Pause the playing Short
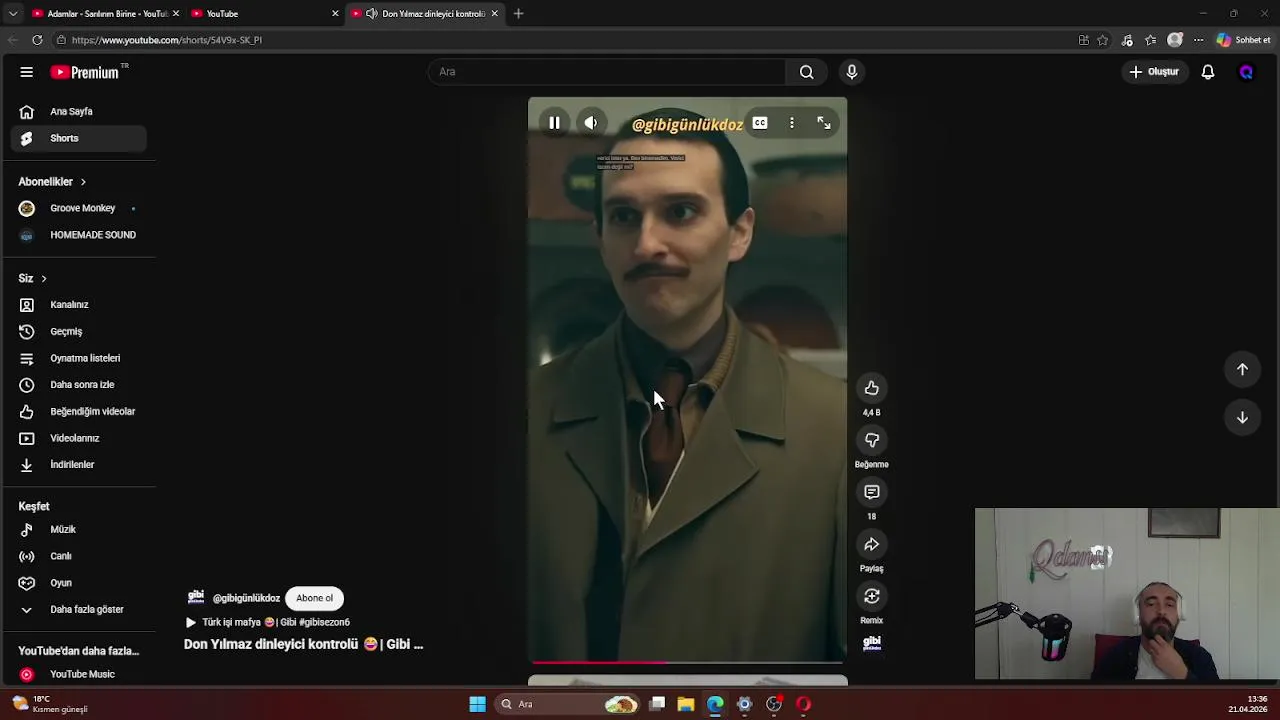The height and width of the screenshot is (720, 1280). click(x=554, y=123)
